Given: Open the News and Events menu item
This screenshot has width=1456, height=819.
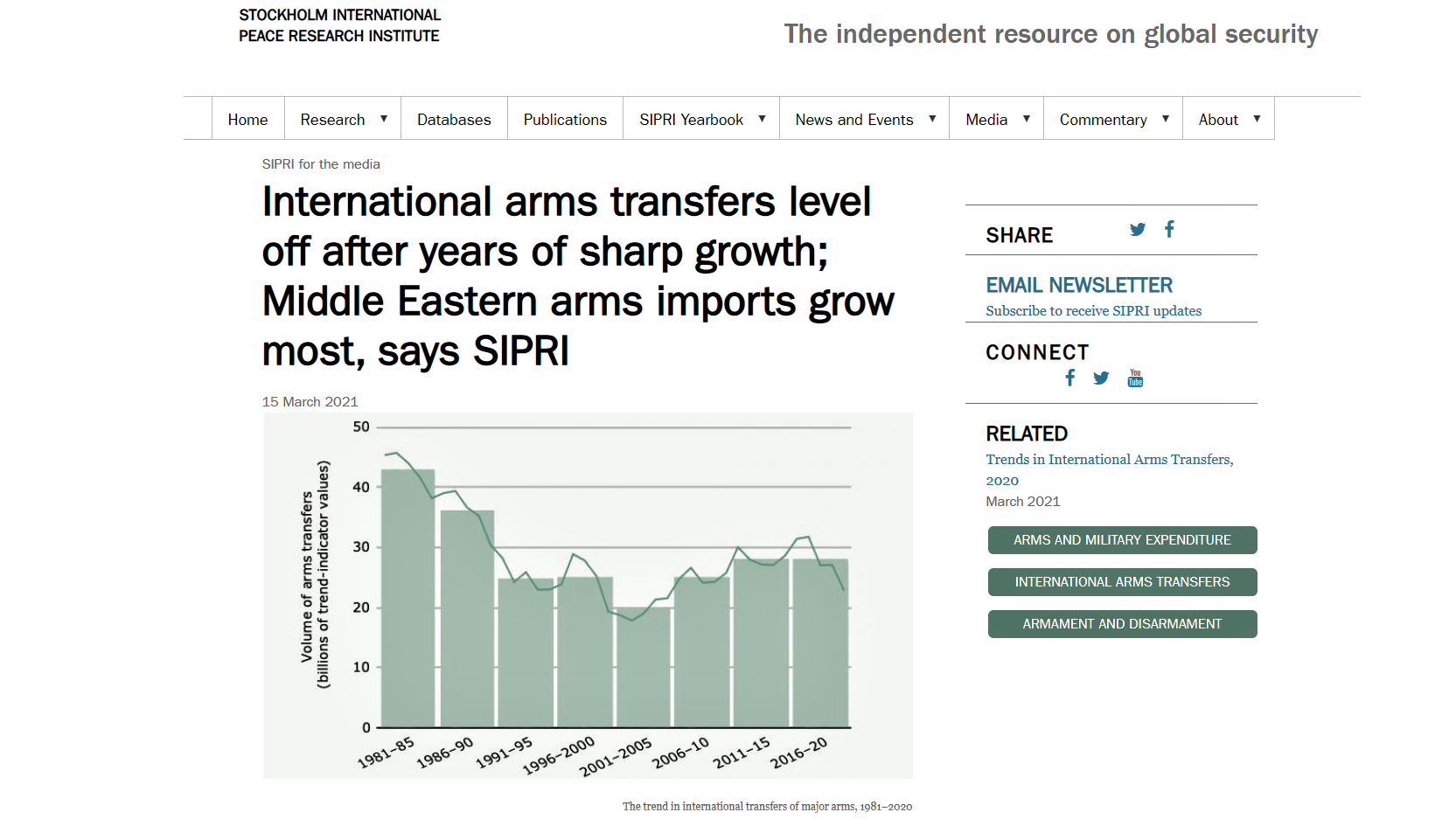Looking at the screenshot, I should click(854, 120).
